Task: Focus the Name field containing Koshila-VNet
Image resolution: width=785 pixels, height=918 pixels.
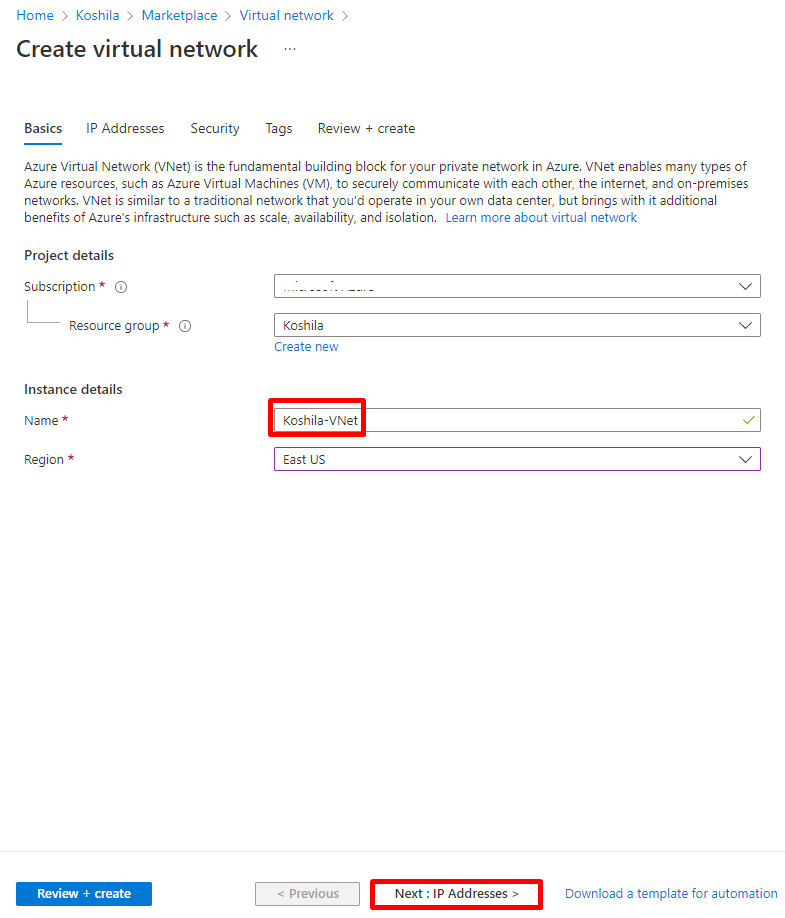Action: (x=517, y=420)
